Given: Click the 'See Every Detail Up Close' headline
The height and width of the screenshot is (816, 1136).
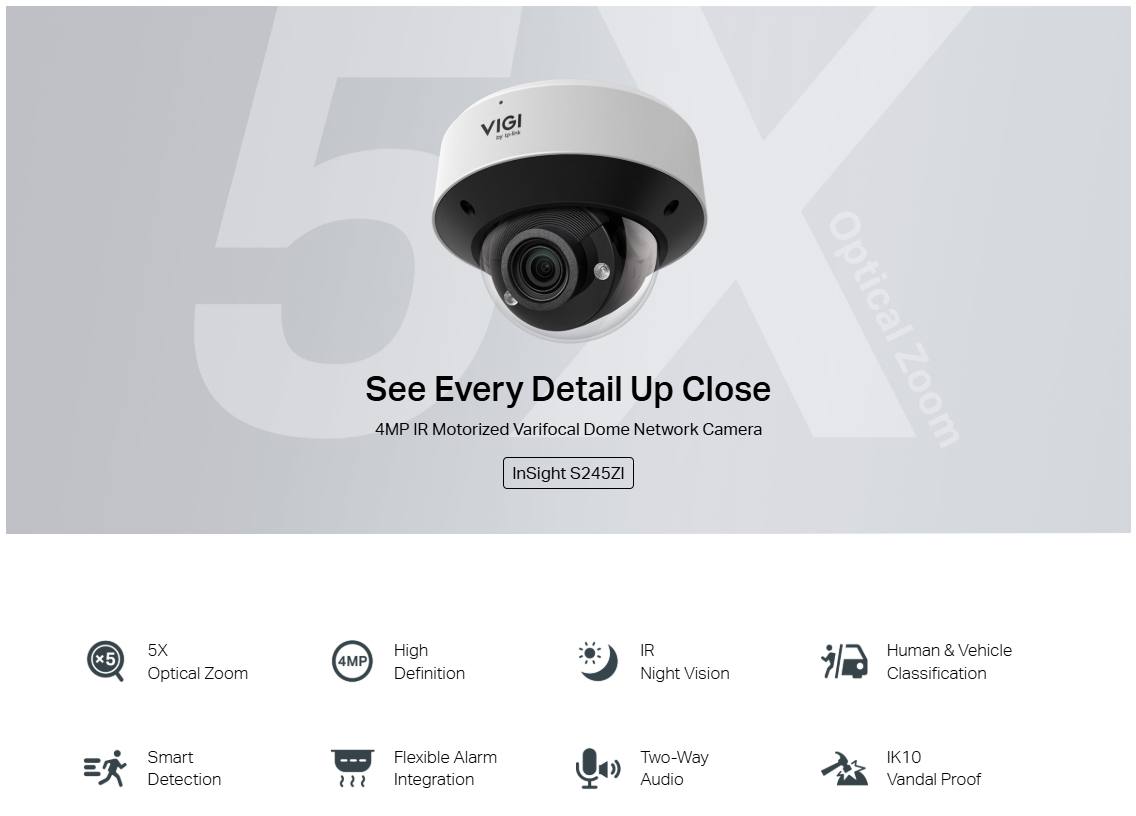Looking at the screenshot, I should point(568,389).
